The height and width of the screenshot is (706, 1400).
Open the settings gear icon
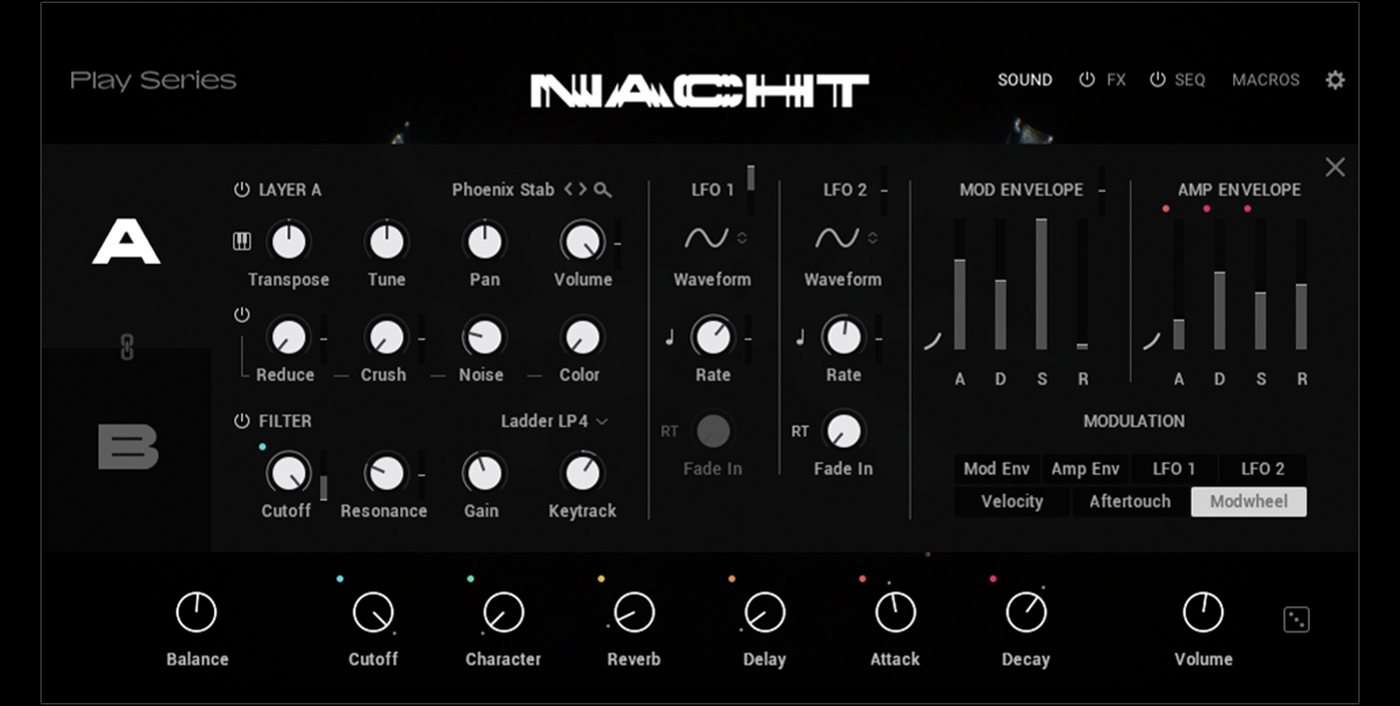pyautogui.click(x=1335, y=80)
